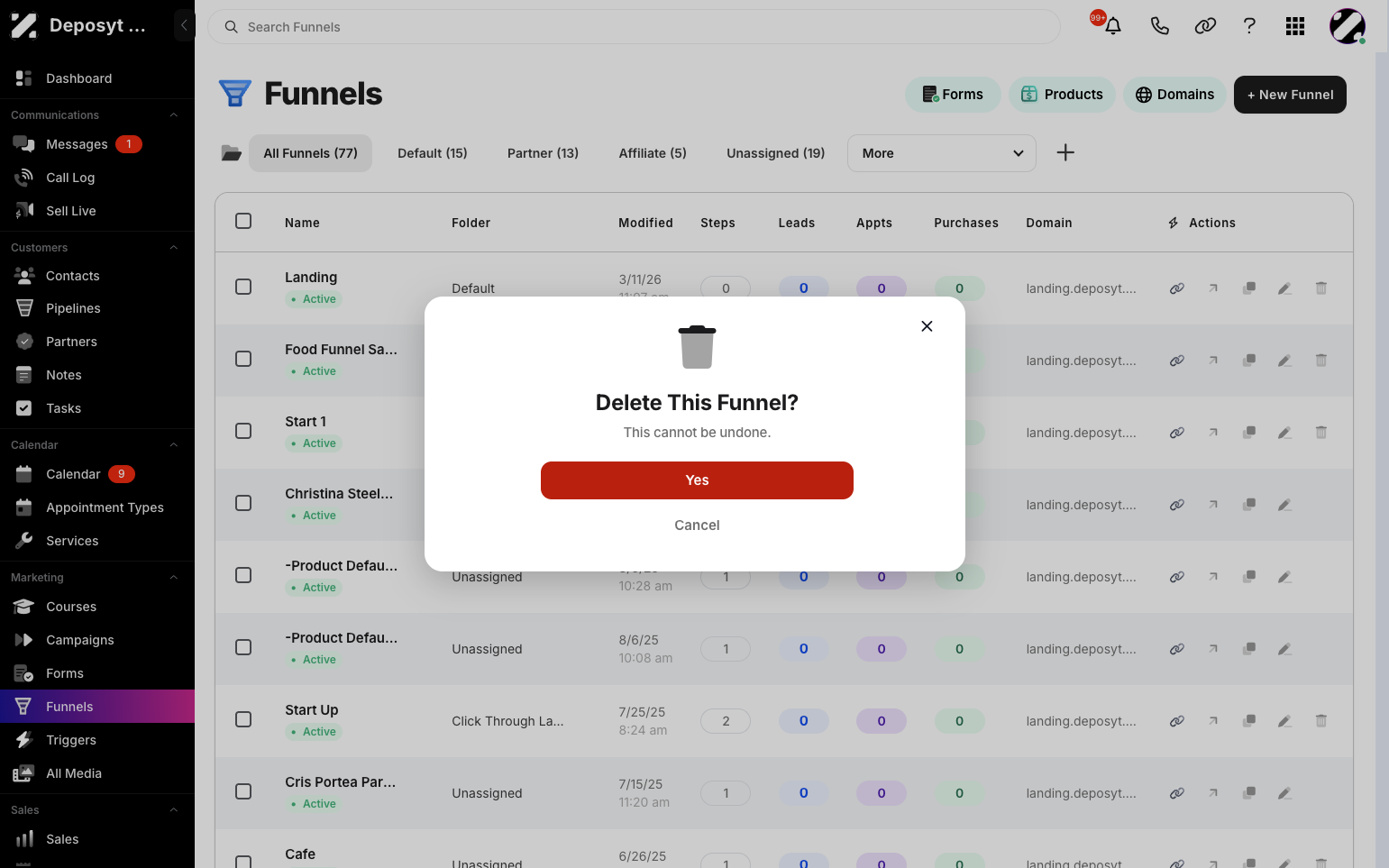Collapse the Calendar sidebar section
This screenshot has width=1389, height=868.
(174, 445)
